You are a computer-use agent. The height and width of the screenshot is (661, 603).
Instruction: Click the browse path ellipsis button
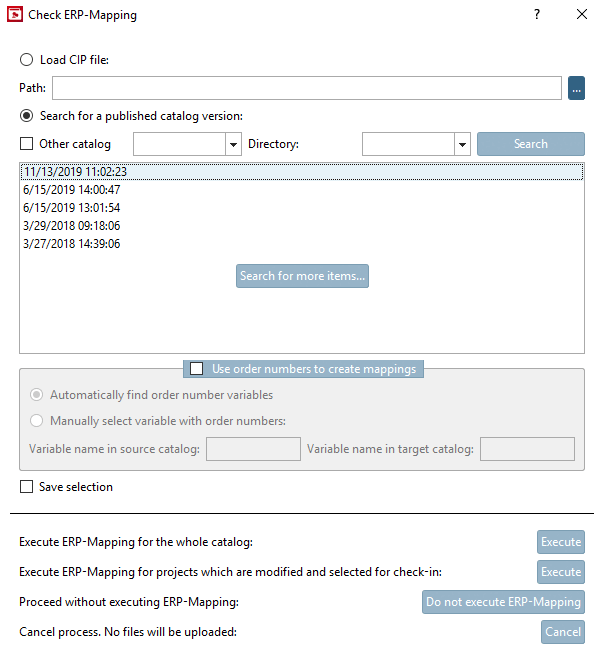(576, 88)
